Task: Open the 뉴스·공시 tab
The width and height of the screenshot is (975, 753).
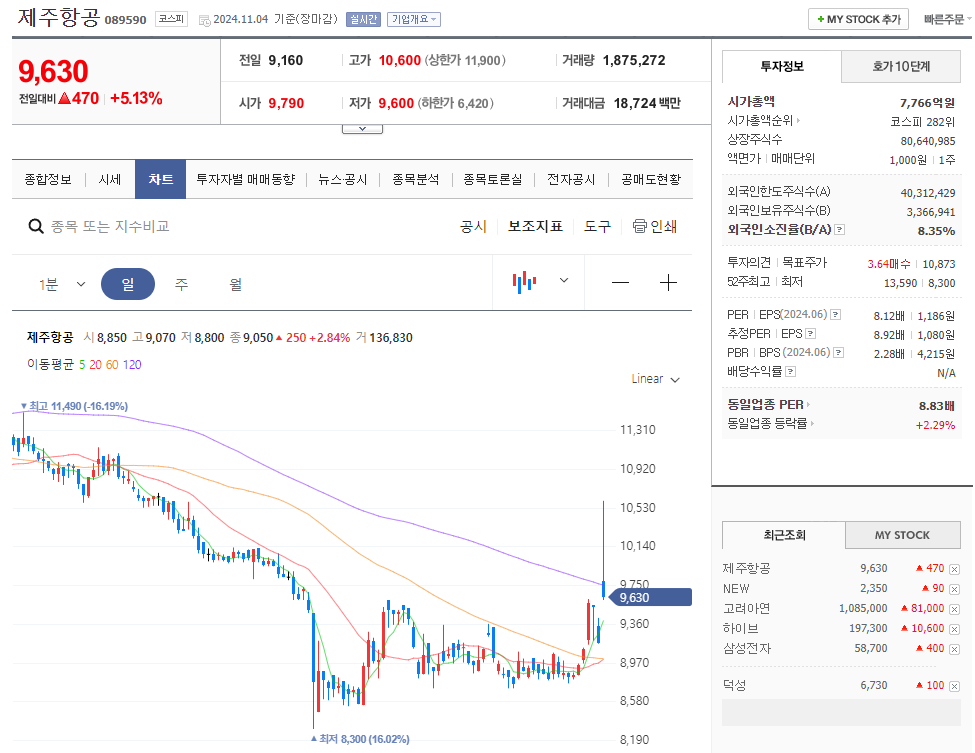Action: (343, 180)
